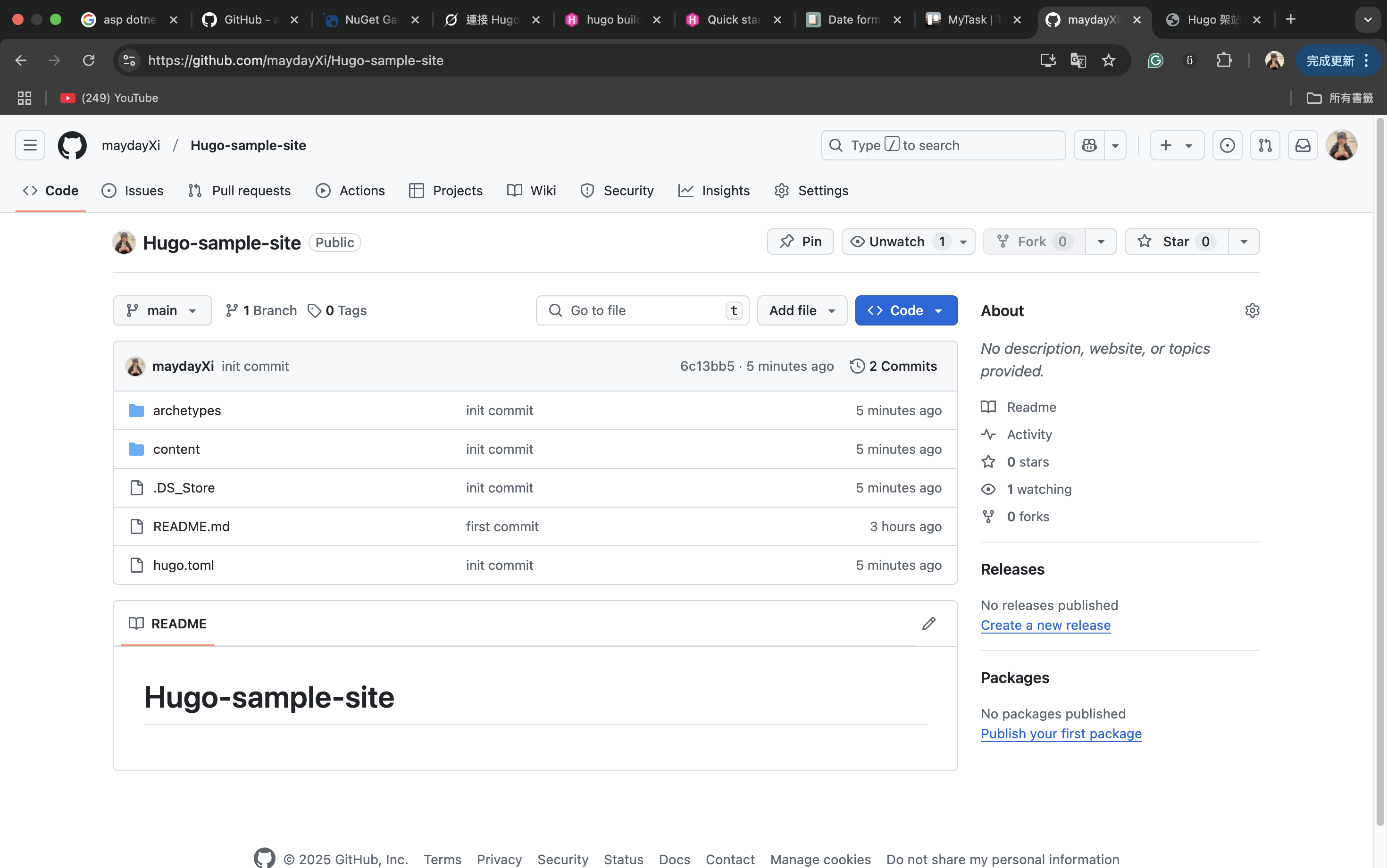Image resolution: width=1387 pixels, height=868 pixels.
Task: Open the archetypes folder
Action: tap(187, 410)
